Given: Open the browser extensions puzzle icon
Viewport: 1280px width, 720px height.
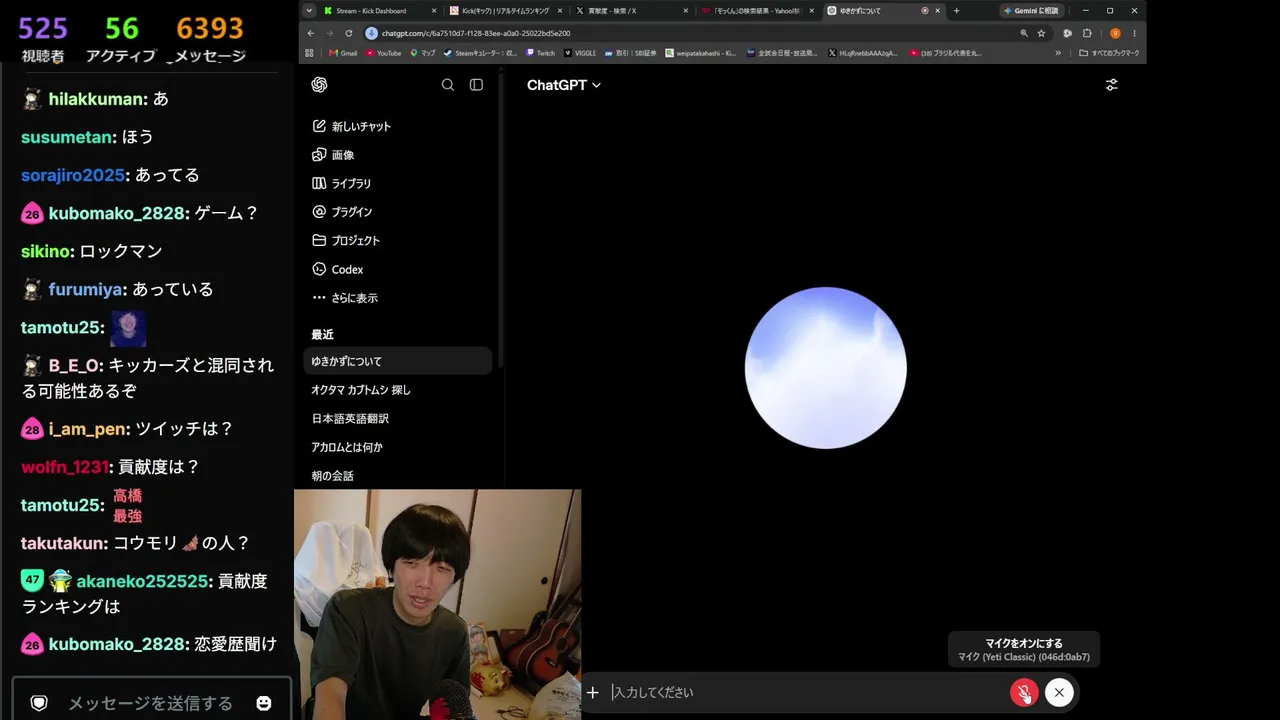Looking at the screenshot, I should point(1087,33).
